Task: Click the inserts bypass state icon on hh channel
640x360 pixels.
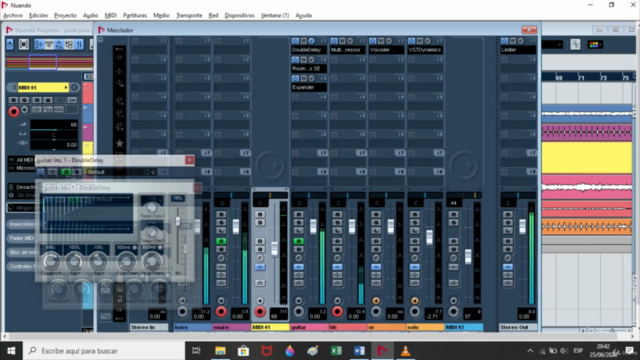Action: click(338, 267)
